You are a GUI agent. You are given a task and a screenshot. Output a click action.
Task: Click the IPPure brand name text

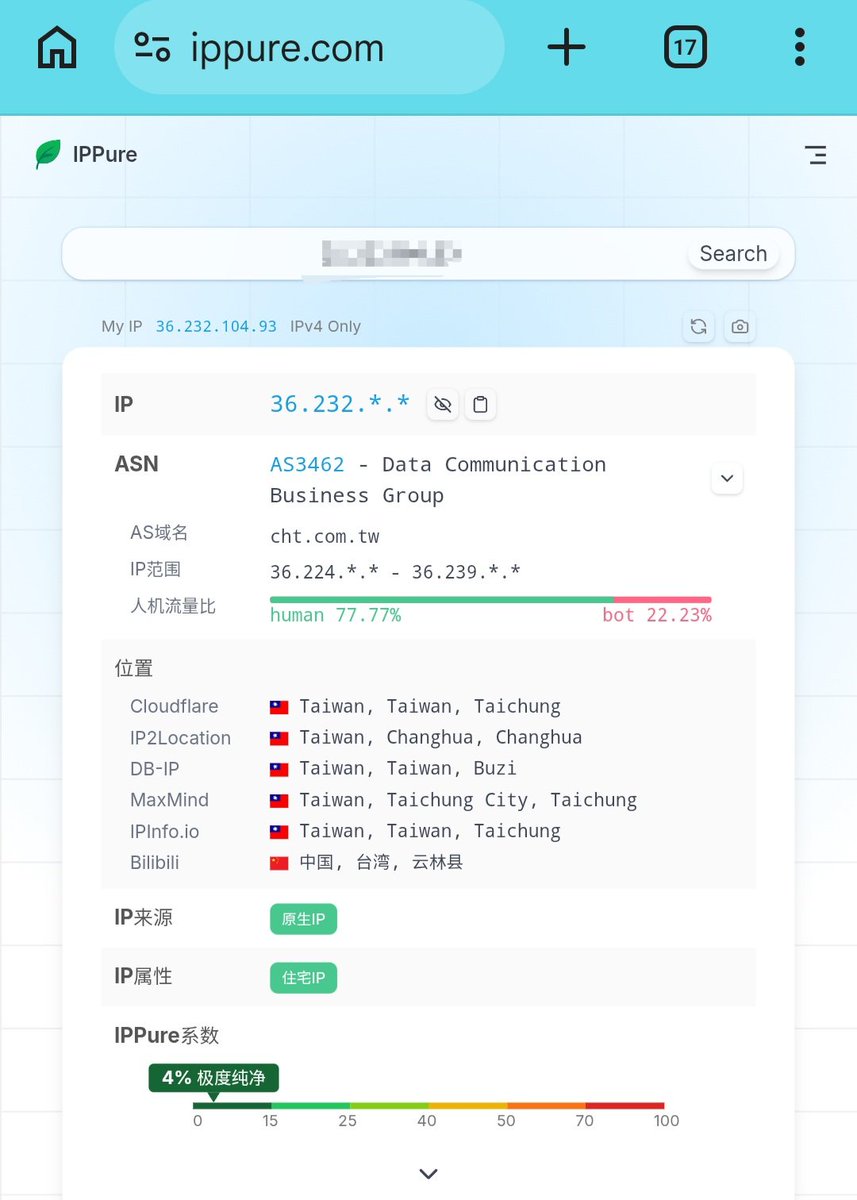click(105, 154)
